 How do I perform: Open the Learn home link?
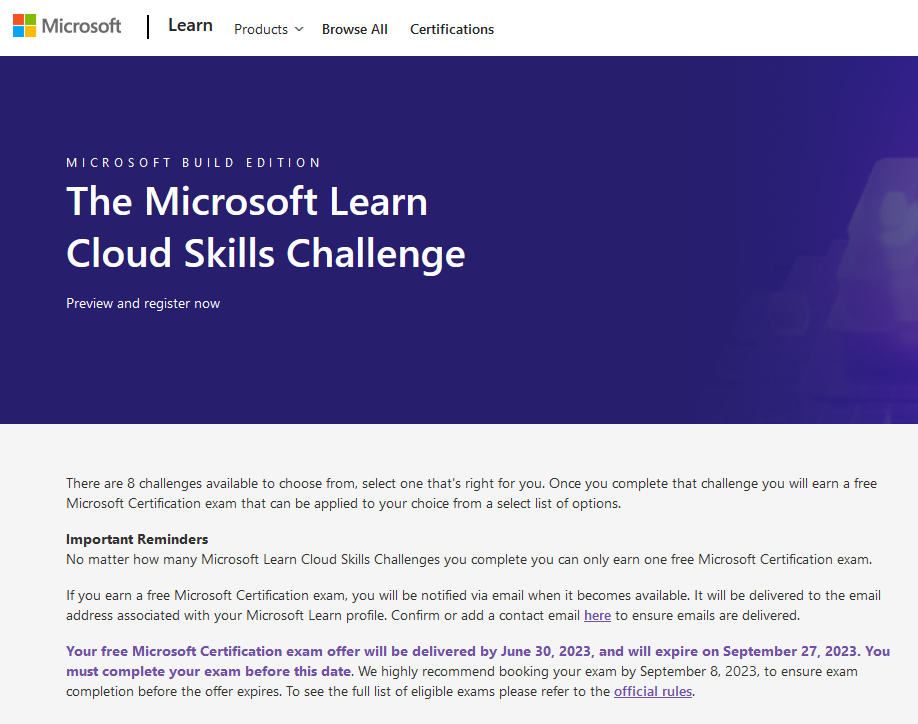190,25
